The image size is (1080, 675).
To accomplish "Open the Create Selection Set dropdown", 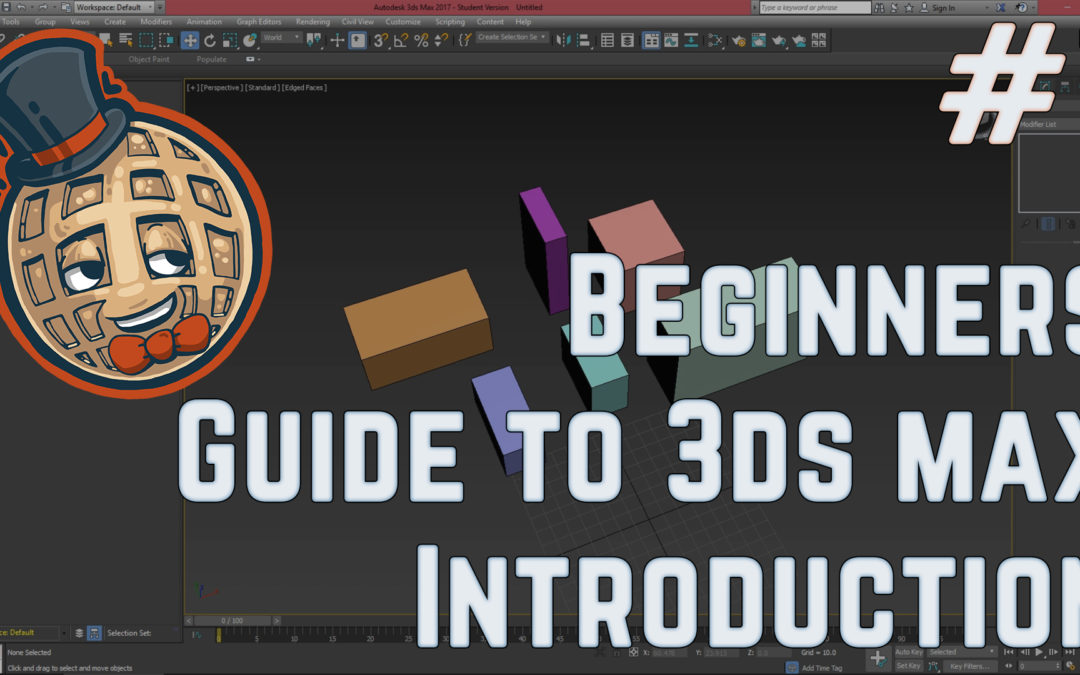I will click(x=512, y=37).
